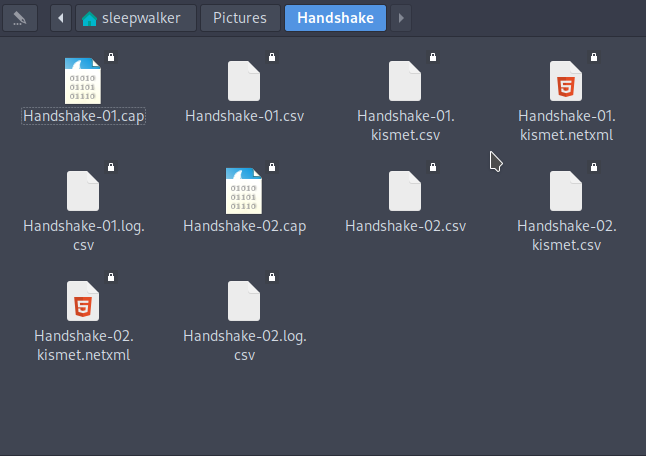Select the Handshake-01.kismet.netxml HTML icon
This screenshot has width=646, height=456.
[566, 80]
